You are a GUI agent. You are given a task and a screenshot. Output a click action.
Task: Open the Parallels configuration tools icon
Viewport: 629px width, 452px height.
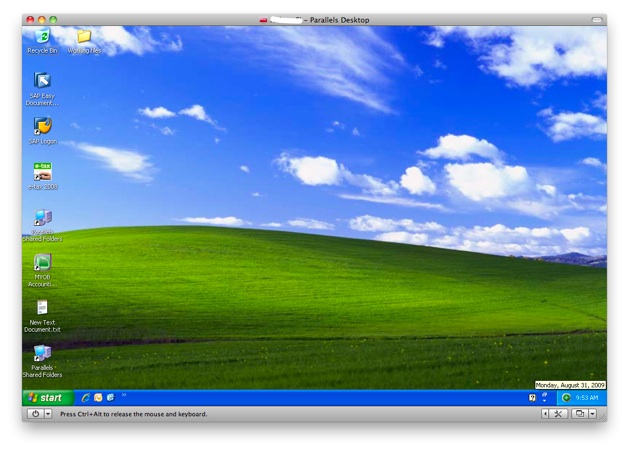pos(558,414)
